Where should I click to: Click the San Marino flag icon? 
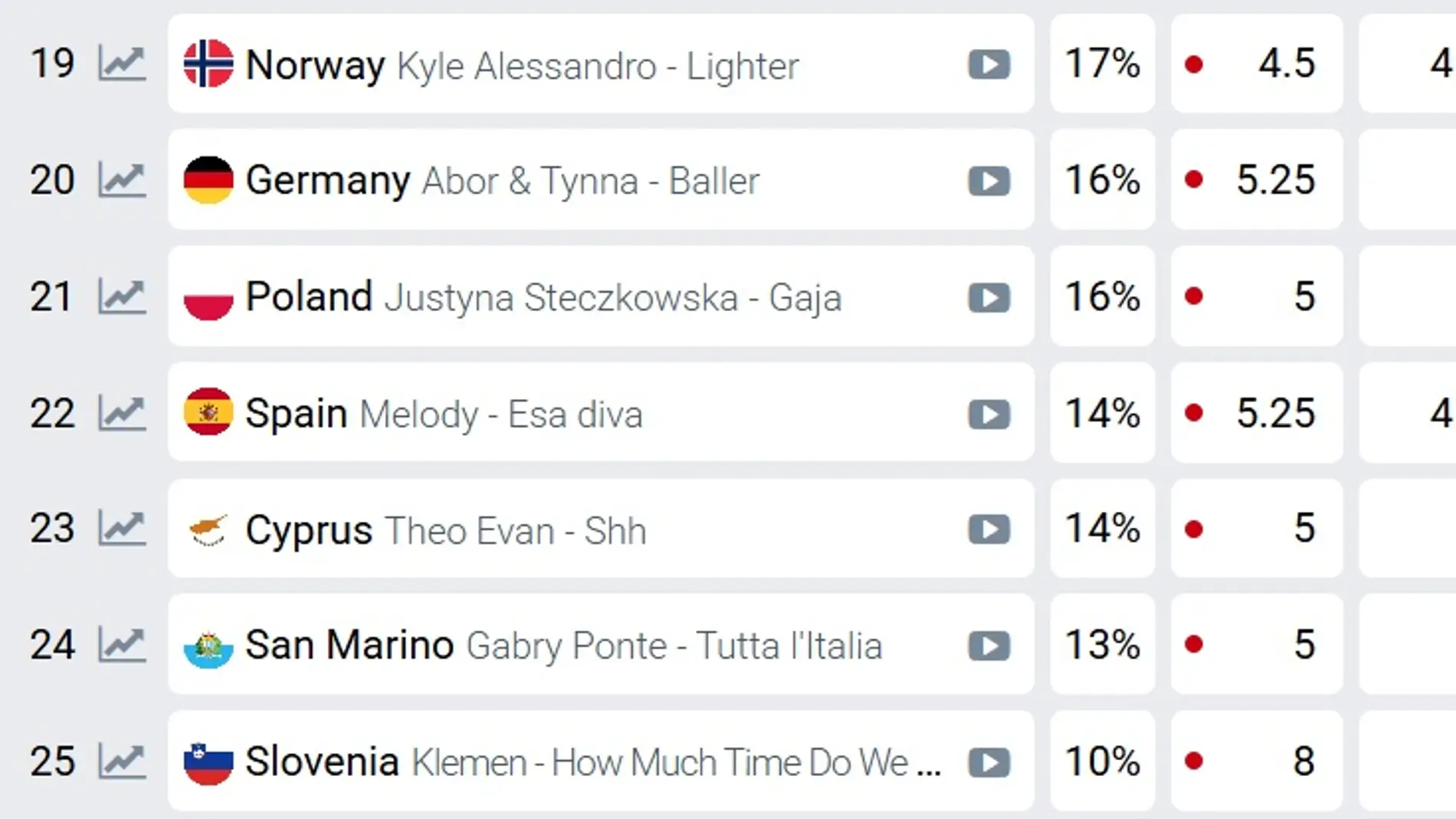208,645
